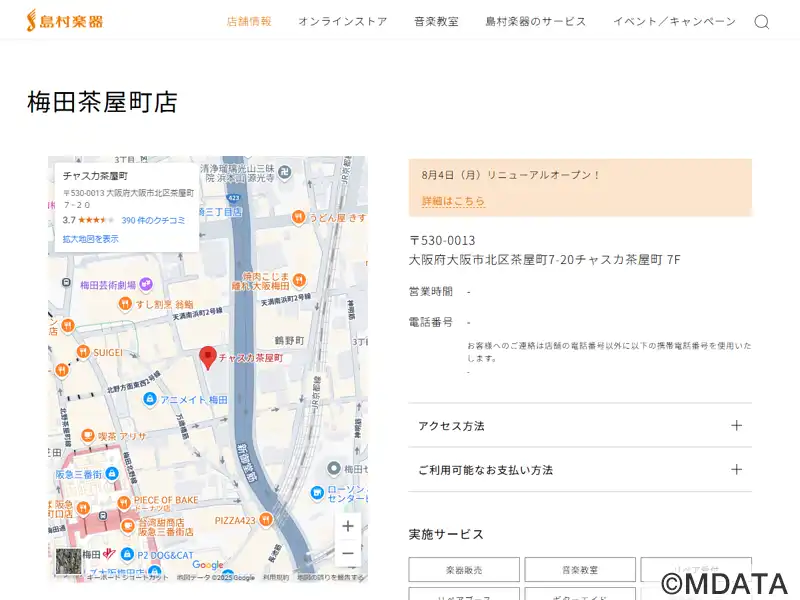Click the 楽器販売 service button

[x=464, y=569]
